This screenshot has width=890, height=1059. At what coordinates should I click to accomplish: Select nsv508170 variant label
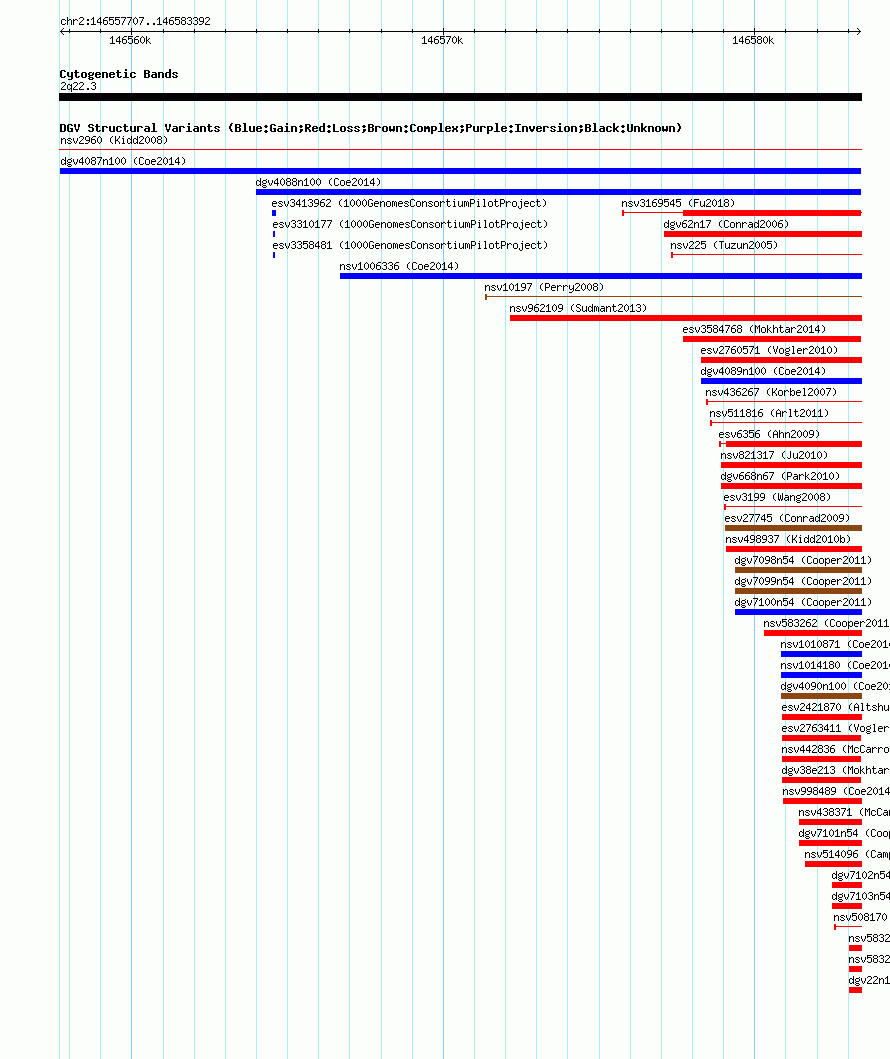tap(860, 916)
